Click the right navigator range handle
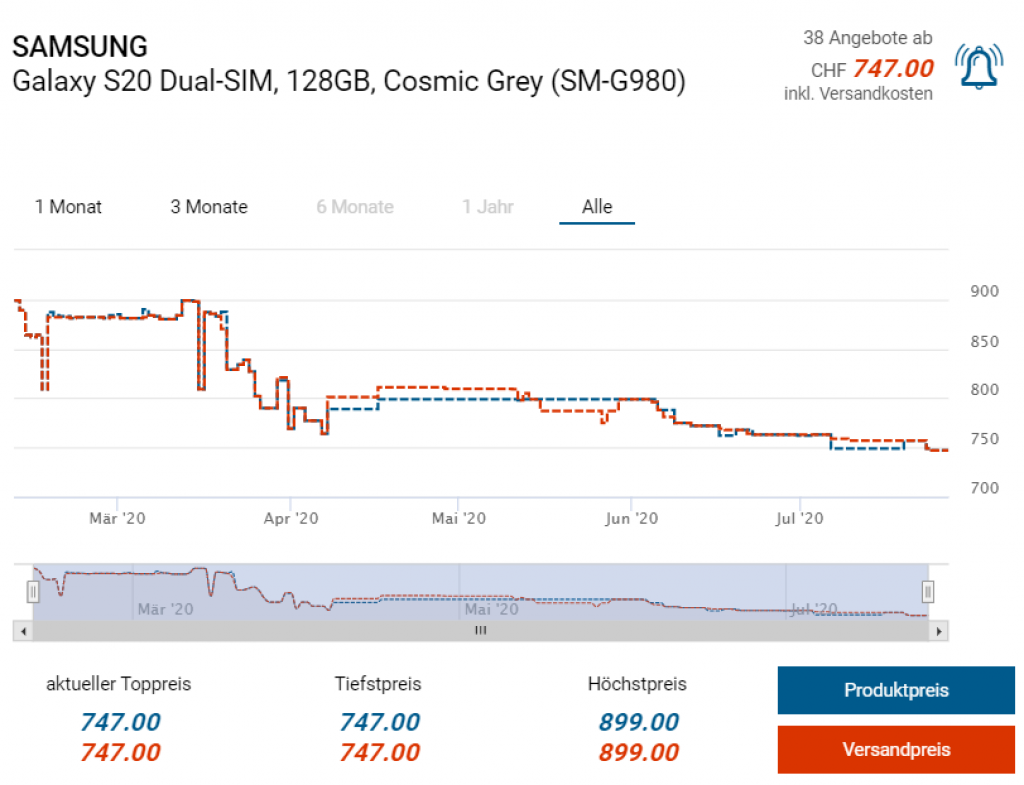 tap(927, 592)
